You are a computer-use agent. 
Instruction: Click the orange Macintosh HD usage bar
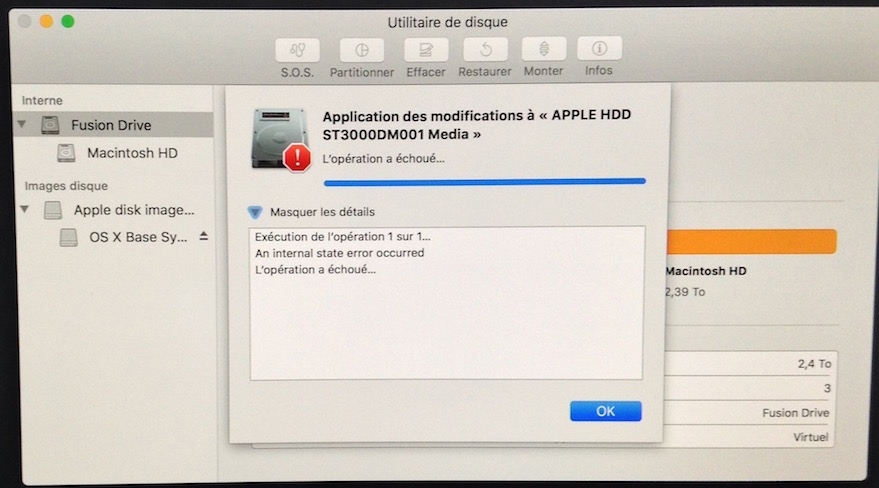[x=751, y=241]
